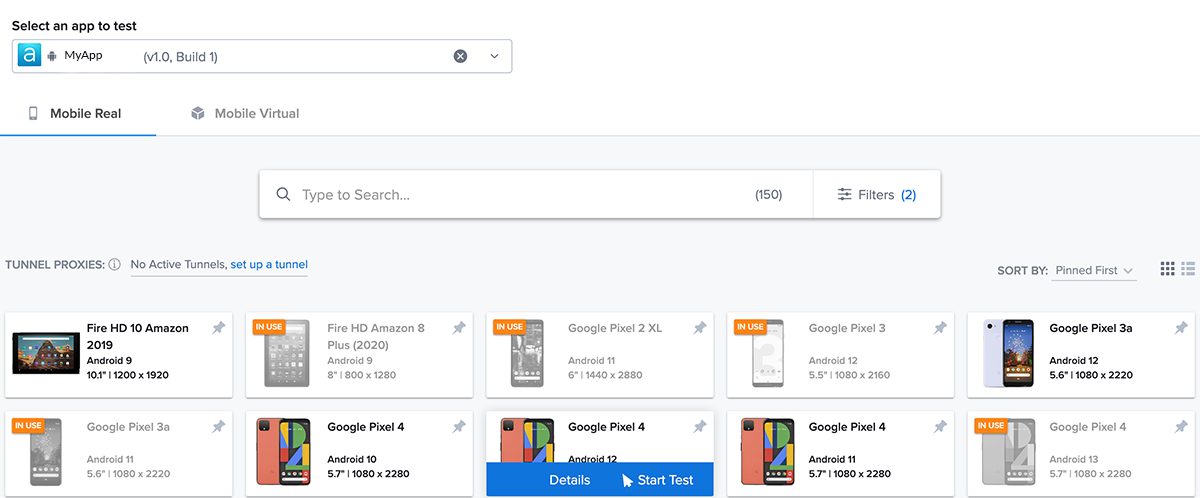Pin the Fire HD 10 Amazon 2019 device
The width and height of the screenshot is (1200, 498).
coord(218,328)
